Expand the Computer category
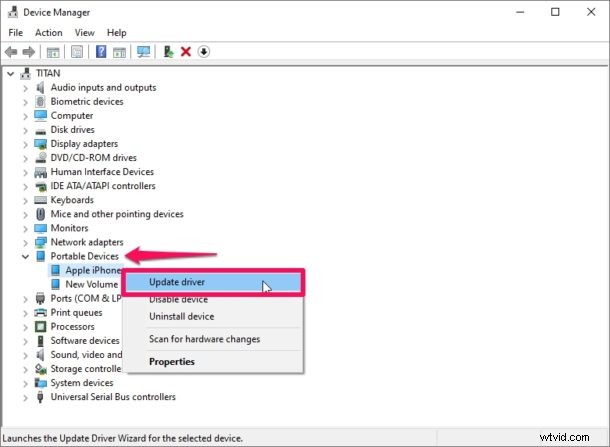 click(25, 116)
